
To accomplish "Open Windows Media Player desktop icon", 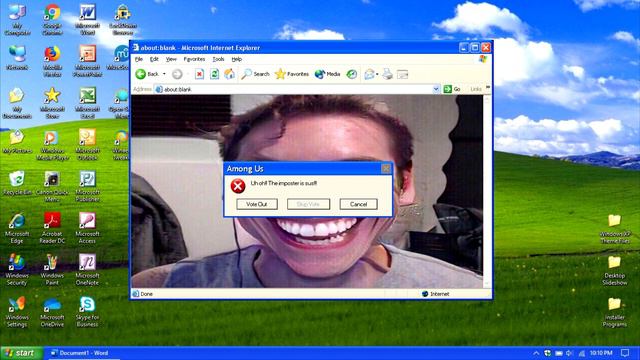I will 52,145.
